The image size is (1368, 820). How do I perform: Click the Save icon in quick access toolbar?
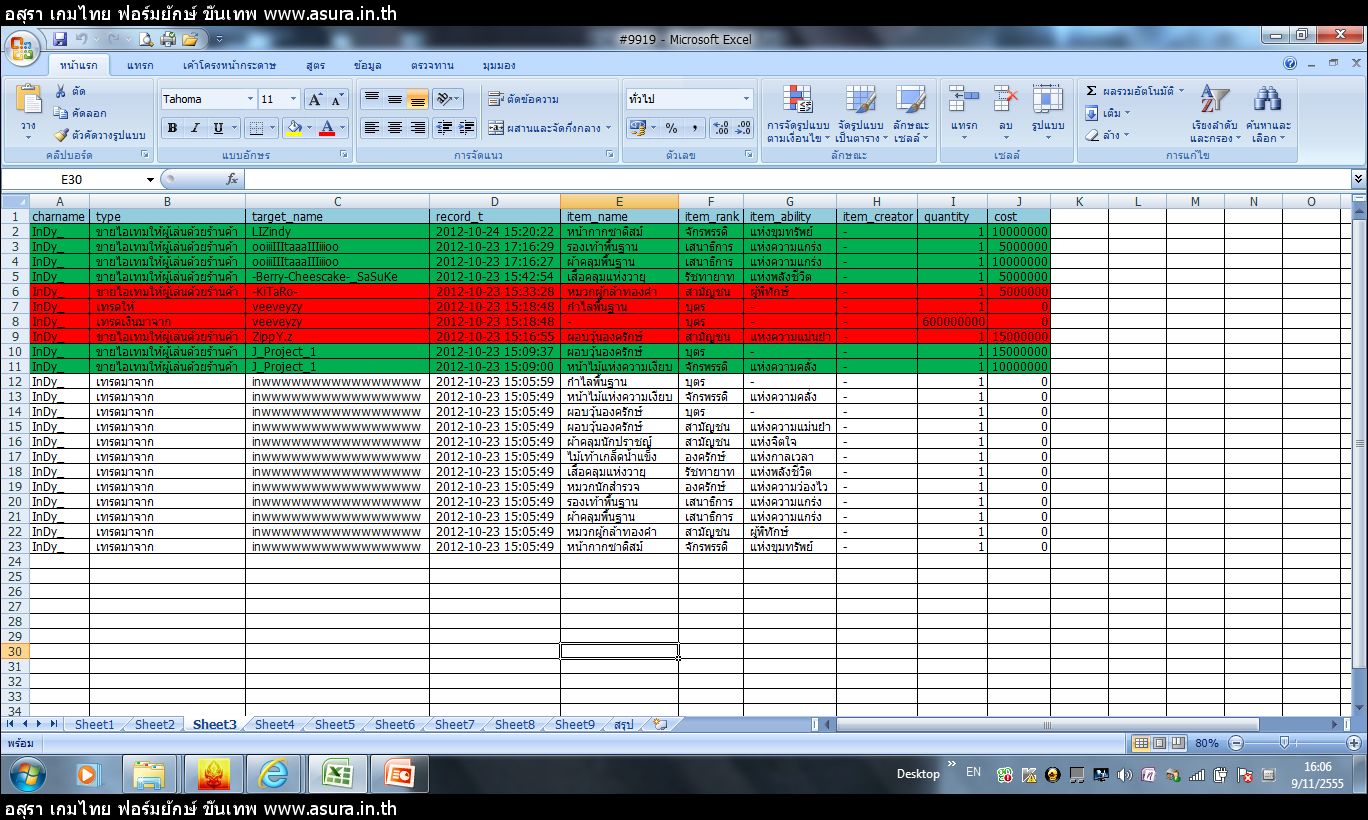60,39
